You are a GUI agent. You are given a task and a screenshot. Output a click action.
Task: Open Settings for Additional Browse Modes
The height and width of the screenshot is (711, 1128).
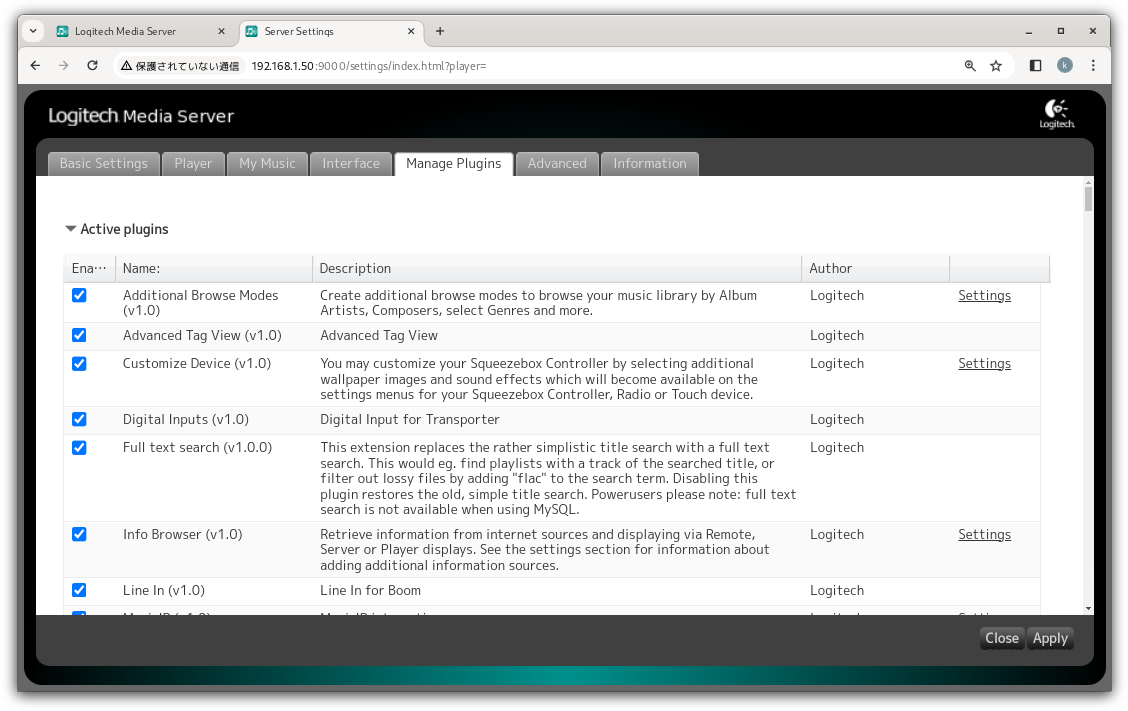click(984, 296)
